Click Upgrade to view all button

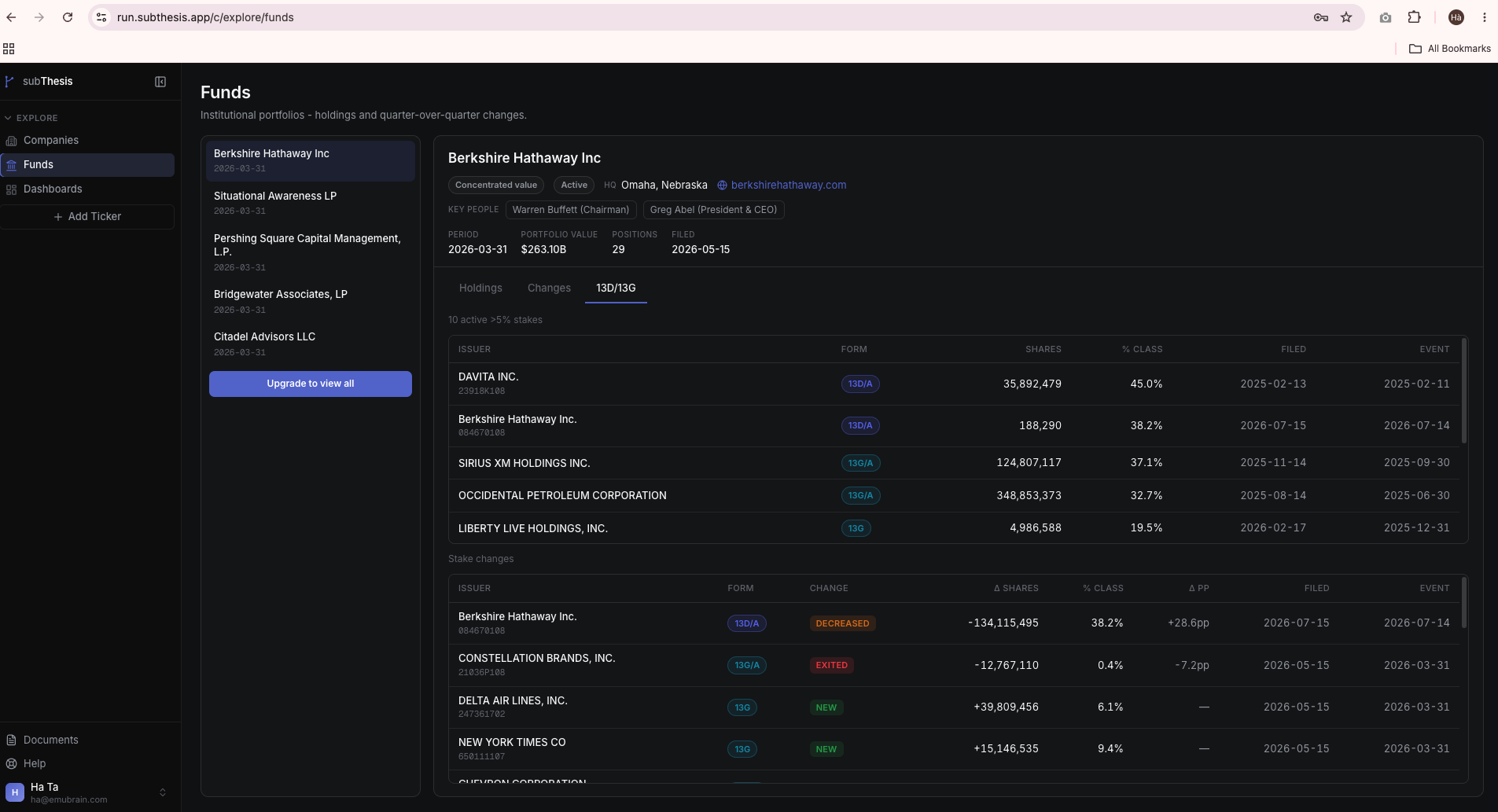[311, 384]
